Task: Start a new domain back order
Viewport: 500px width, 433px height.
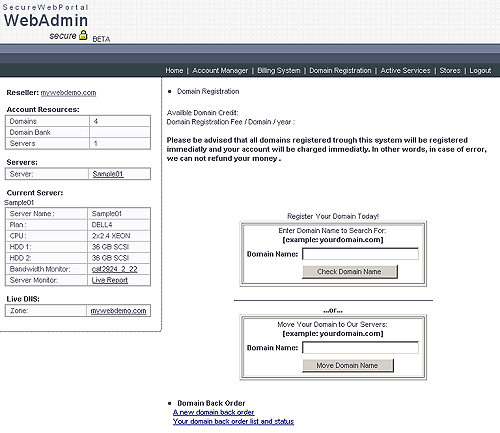Action: point(213,412)
